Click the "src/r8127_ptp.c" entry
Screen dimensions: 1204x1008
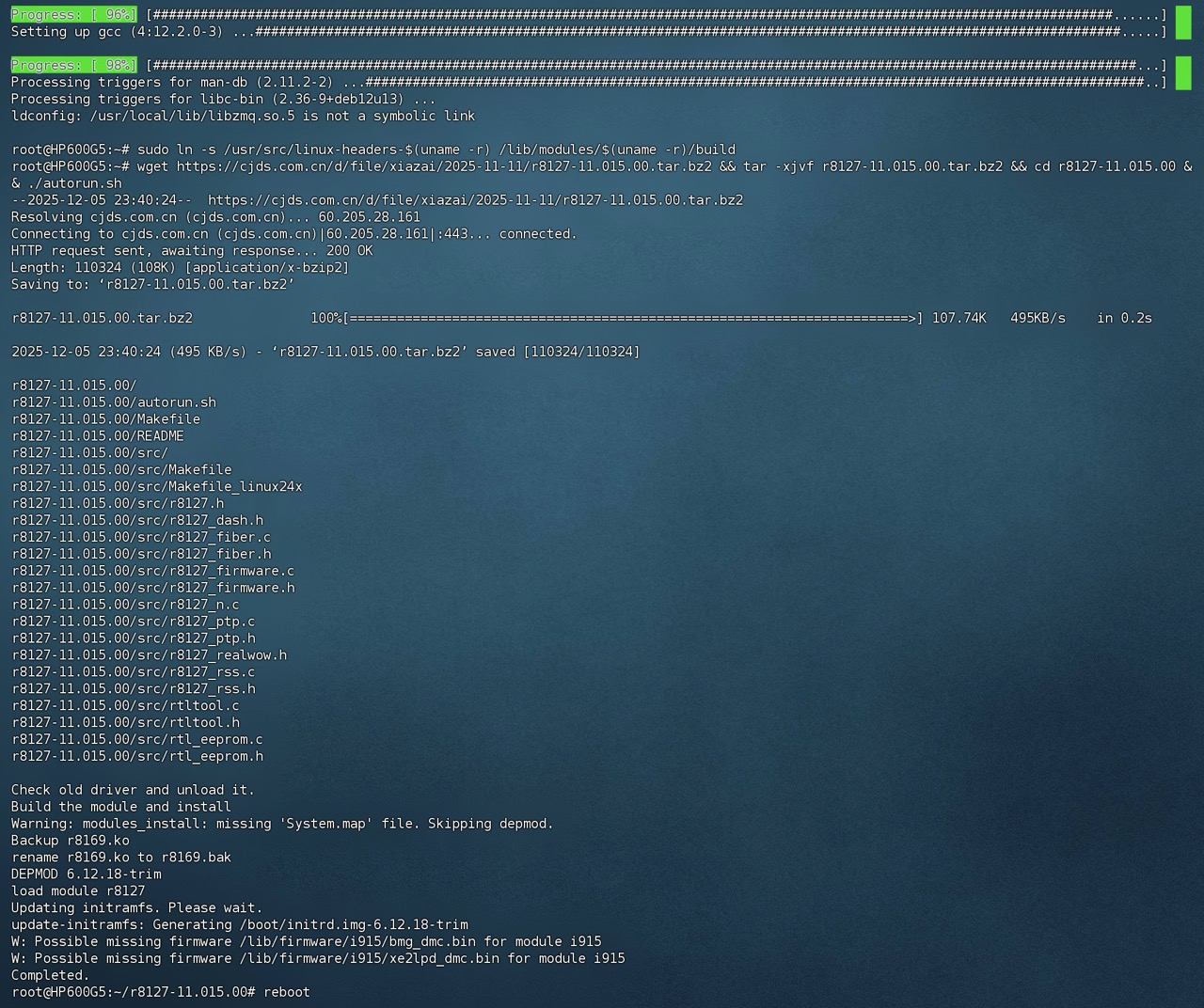coord(134,622)
